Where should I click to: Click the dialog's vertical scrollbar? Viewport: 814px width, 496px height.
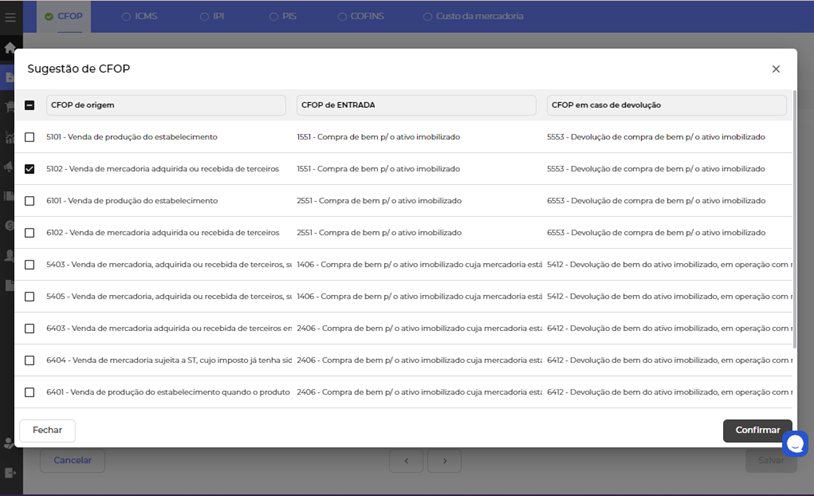795,220
